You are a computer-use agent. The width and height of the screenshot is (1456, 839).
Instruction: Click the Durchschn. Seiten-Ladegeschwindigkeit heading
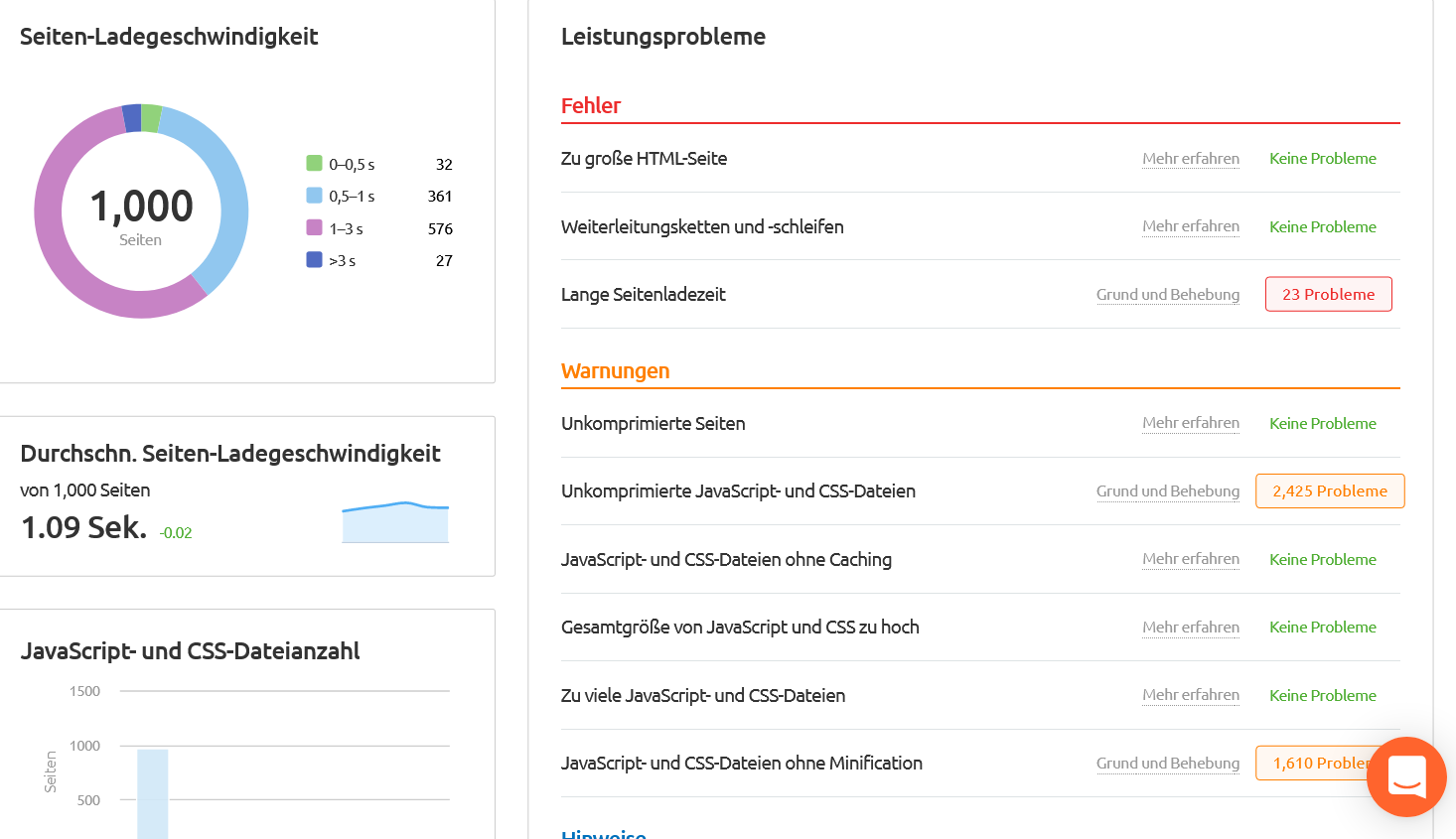pos(230,453)
